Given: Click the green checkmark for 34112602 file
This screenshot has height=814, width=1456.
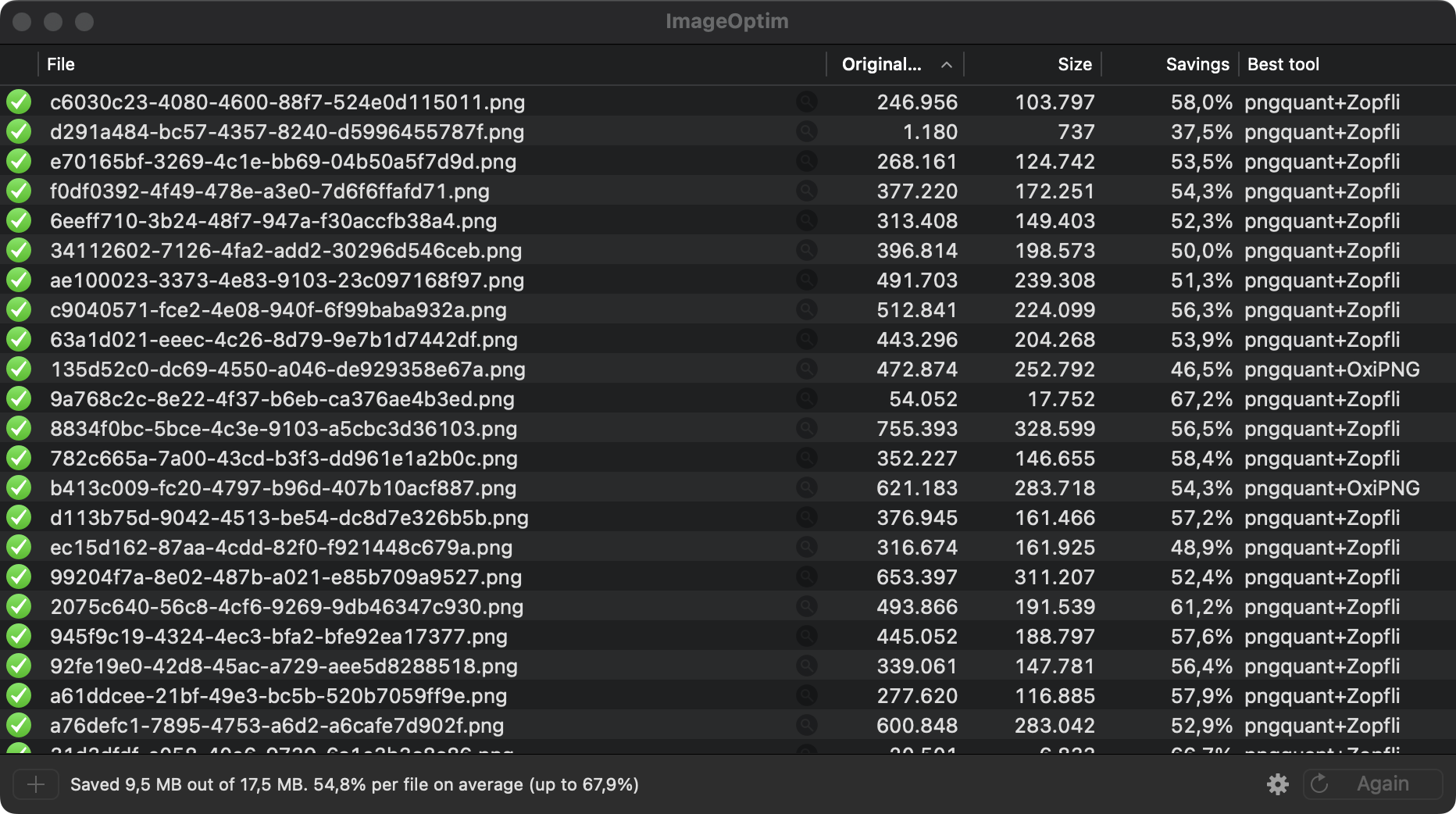Looking at the screenshot, I should pos(19,250).
